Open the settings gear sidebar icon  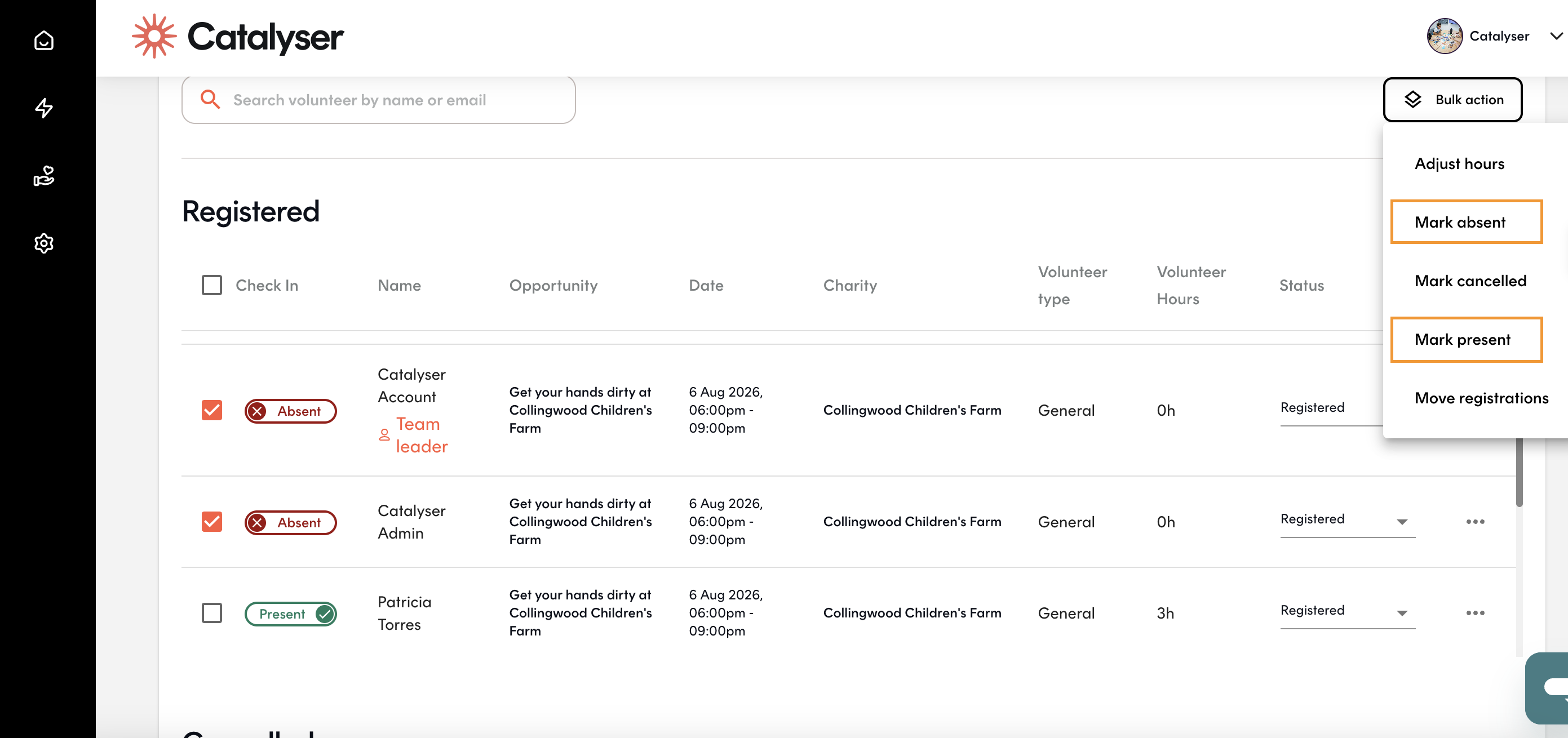44,243
